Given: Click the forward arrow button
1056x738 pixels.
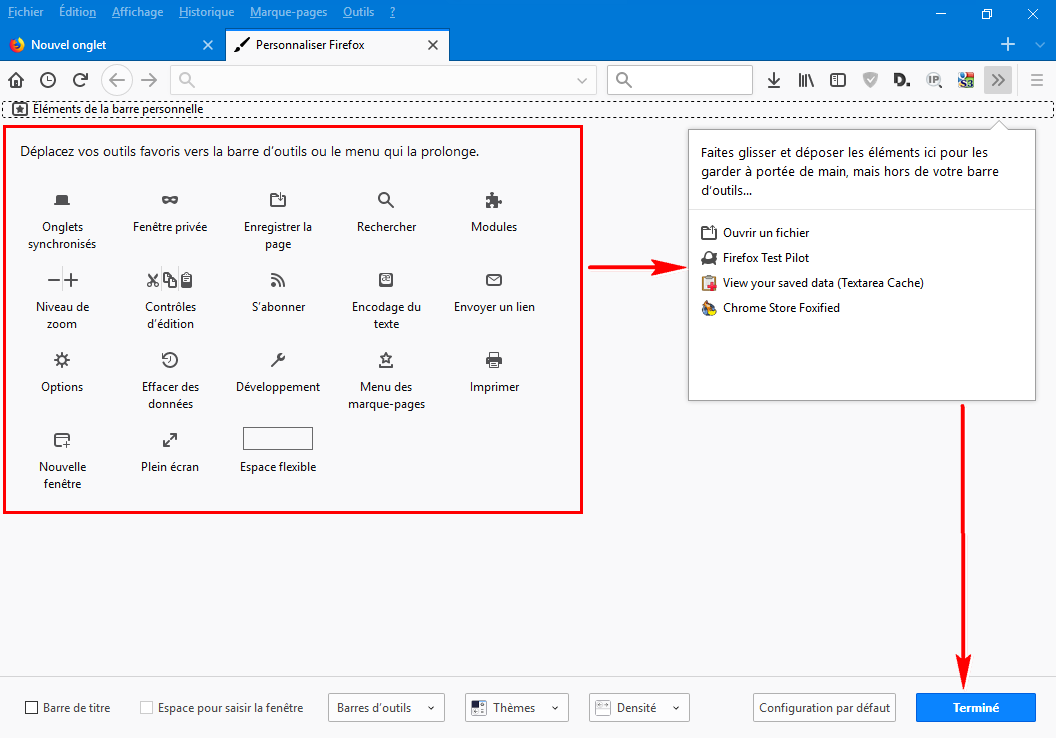Looking at the screenshot, I should click(149, 80).
